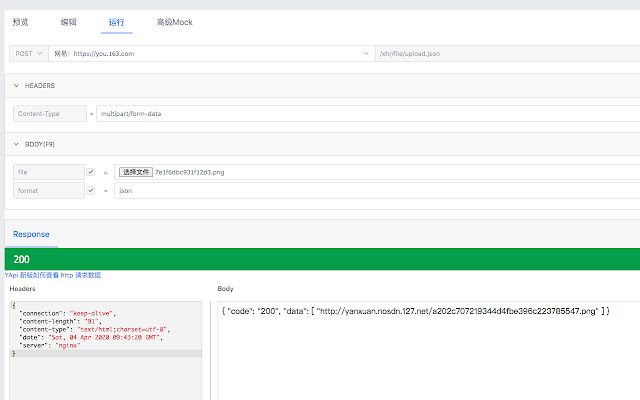The image size is (640, 400).
Task: Click the format value field containing json
Action: (370, 190)
